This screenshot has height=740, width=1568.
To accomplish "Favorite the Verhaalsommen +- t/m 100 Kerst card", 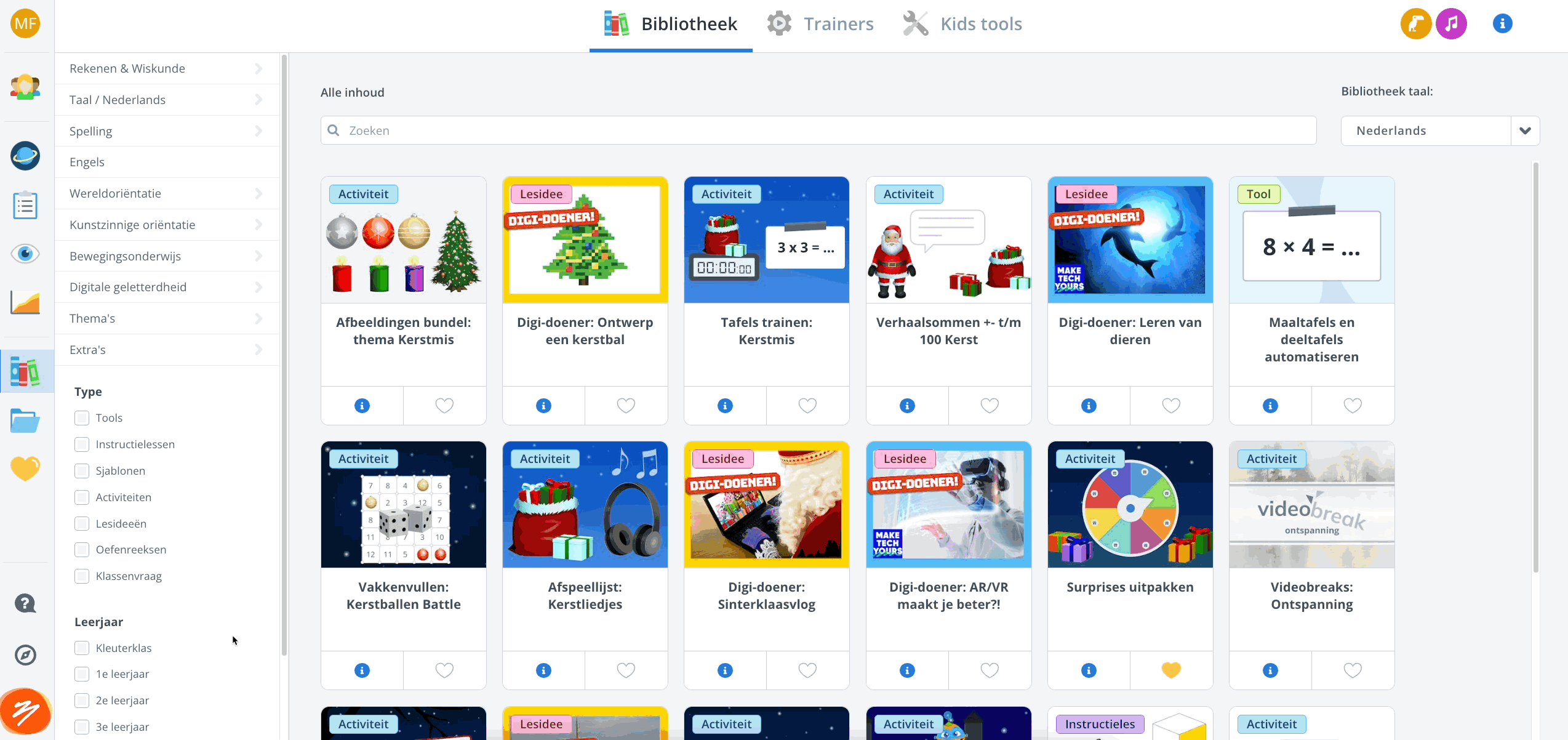I will (990, 406).
